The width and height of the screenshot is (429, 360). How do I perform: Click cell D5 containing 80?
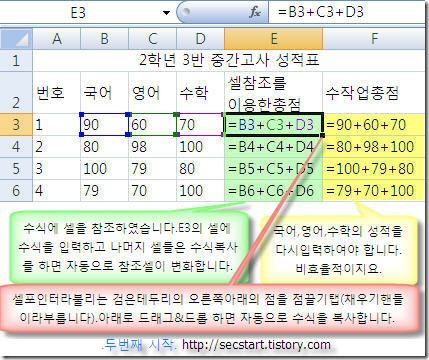200,169
